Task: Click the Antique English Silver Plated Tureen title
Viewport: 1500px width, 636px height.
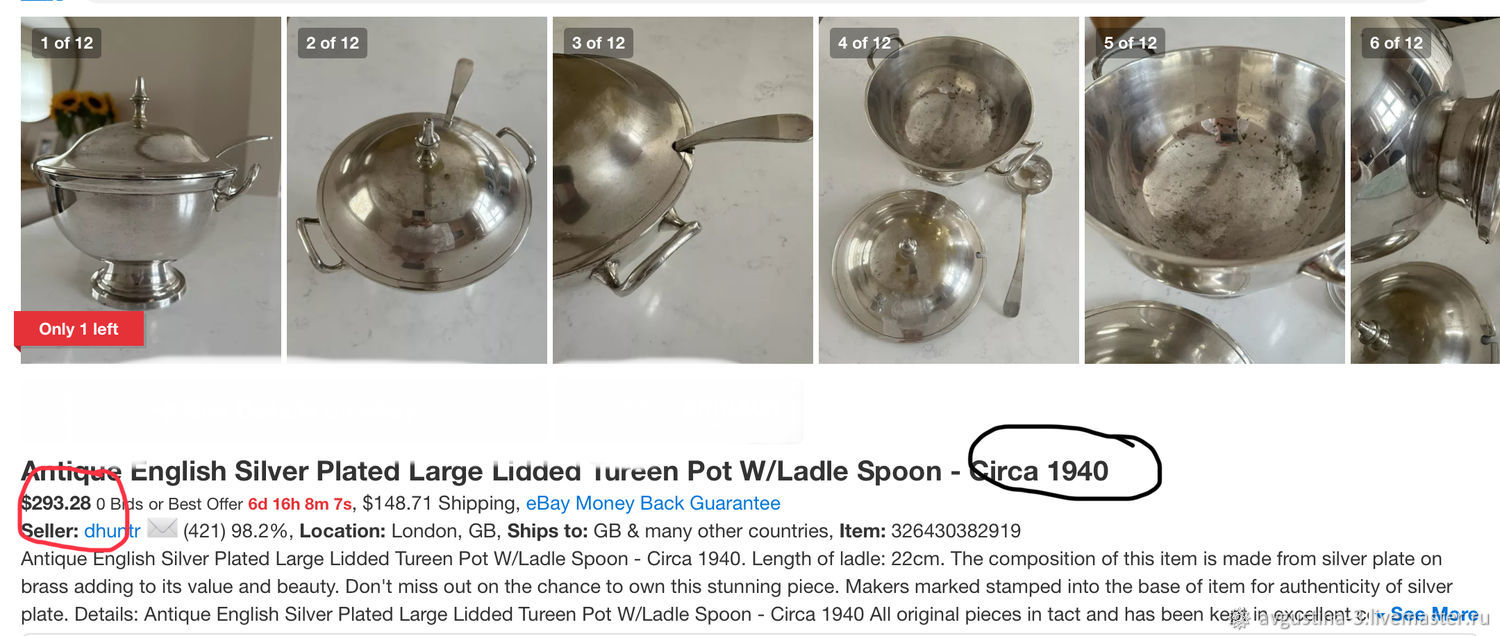Action: click(565, 471)
